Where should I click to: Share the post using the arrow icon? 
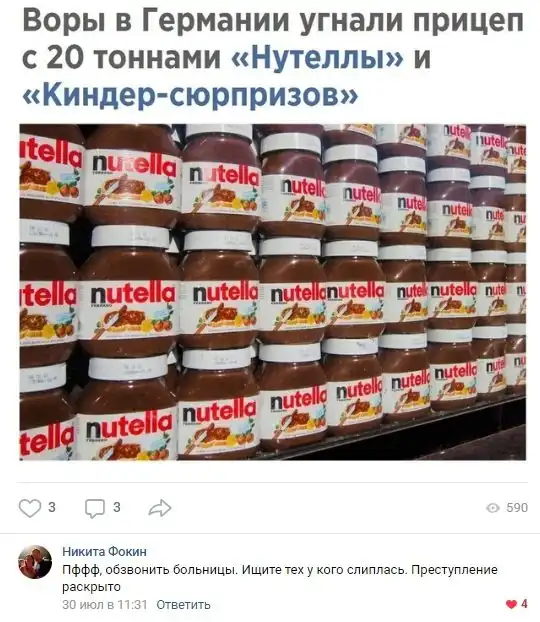point(160,508)
